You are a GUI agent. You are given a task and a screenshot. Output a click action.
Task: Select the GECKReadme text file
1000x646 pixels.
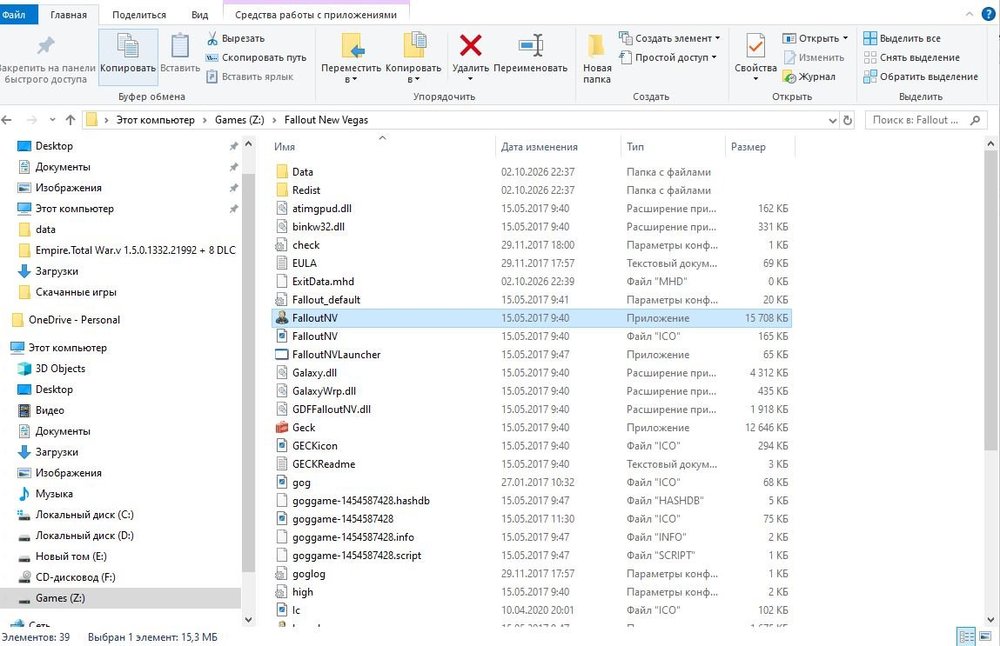tap(323, 464)
